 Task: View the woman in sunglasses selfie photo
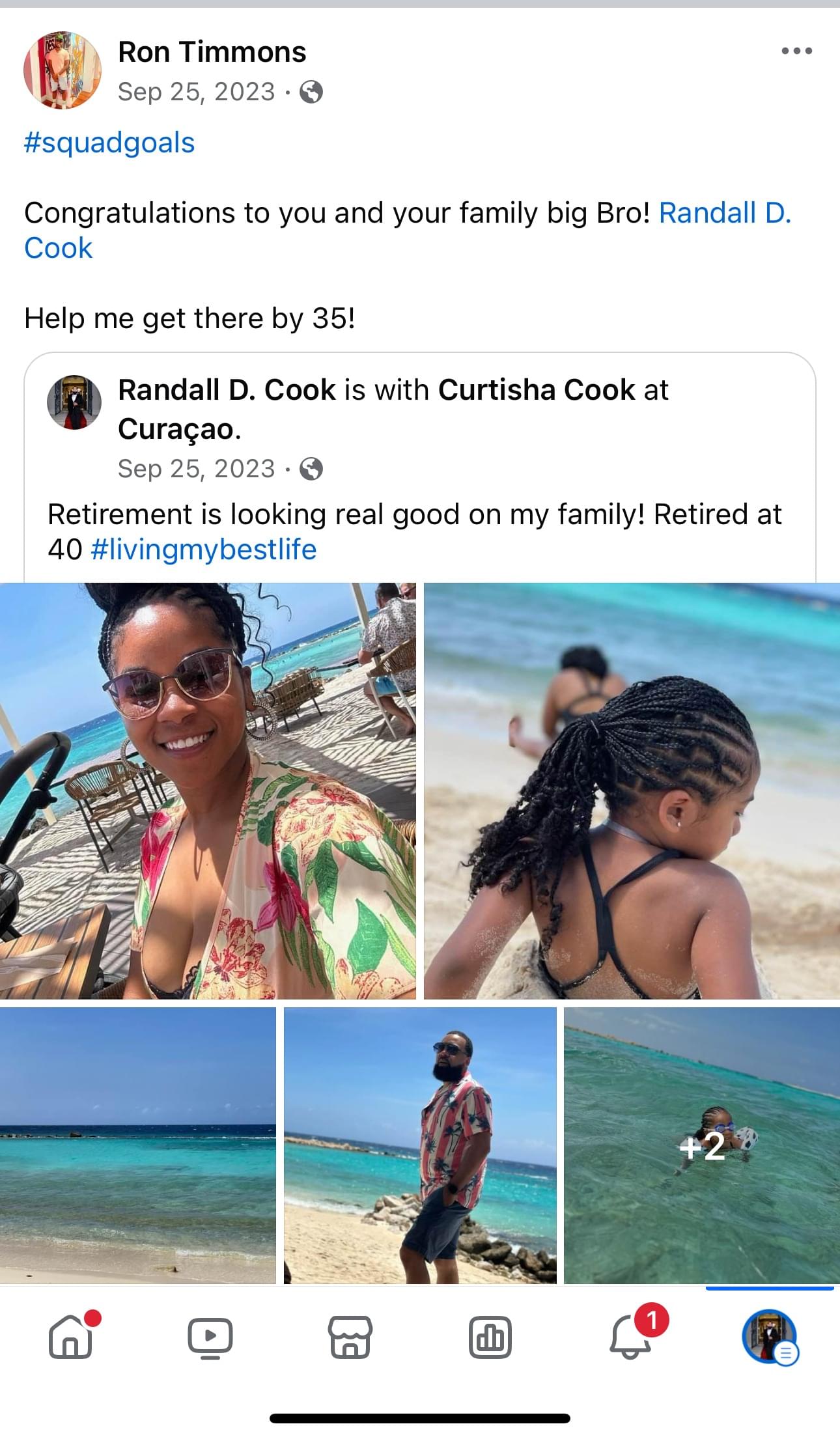click(x=208, y=790)
